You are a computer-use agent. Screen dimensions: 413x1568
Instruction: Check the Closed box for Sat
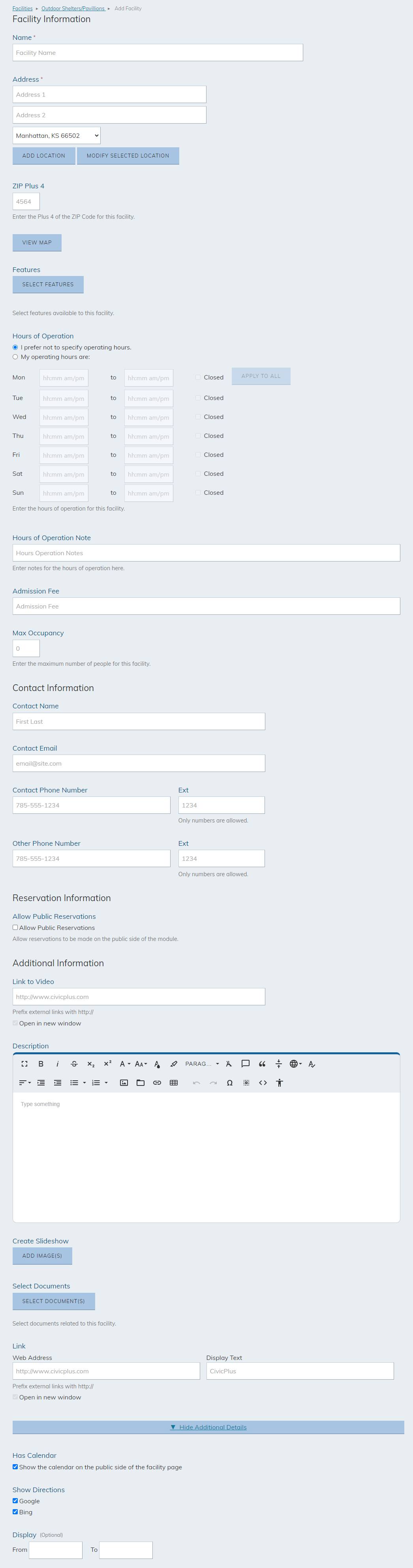coord(198,473)
